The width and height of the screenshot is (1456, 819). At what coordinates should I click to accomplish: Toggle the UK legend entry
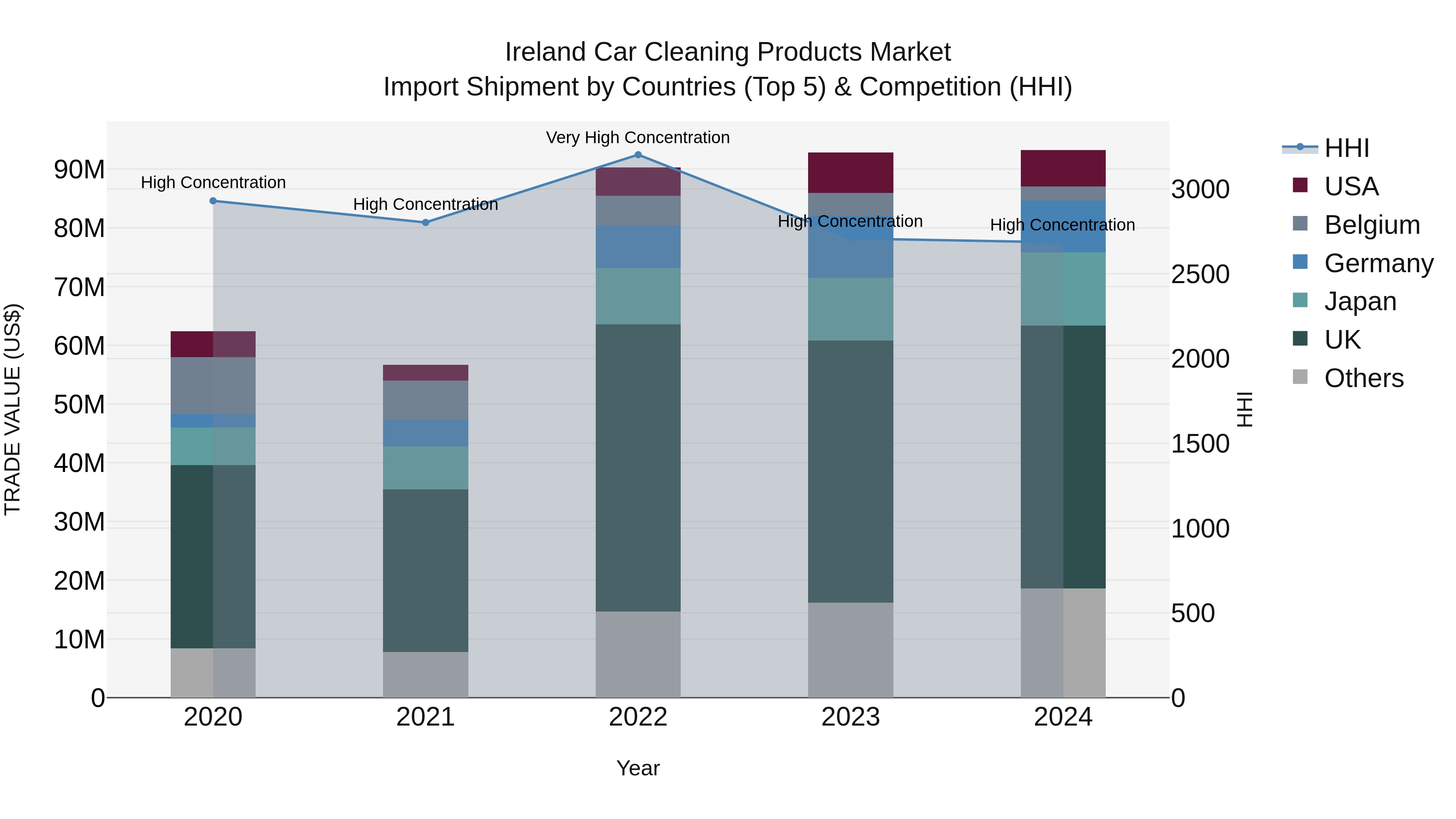click(1327, 340)
